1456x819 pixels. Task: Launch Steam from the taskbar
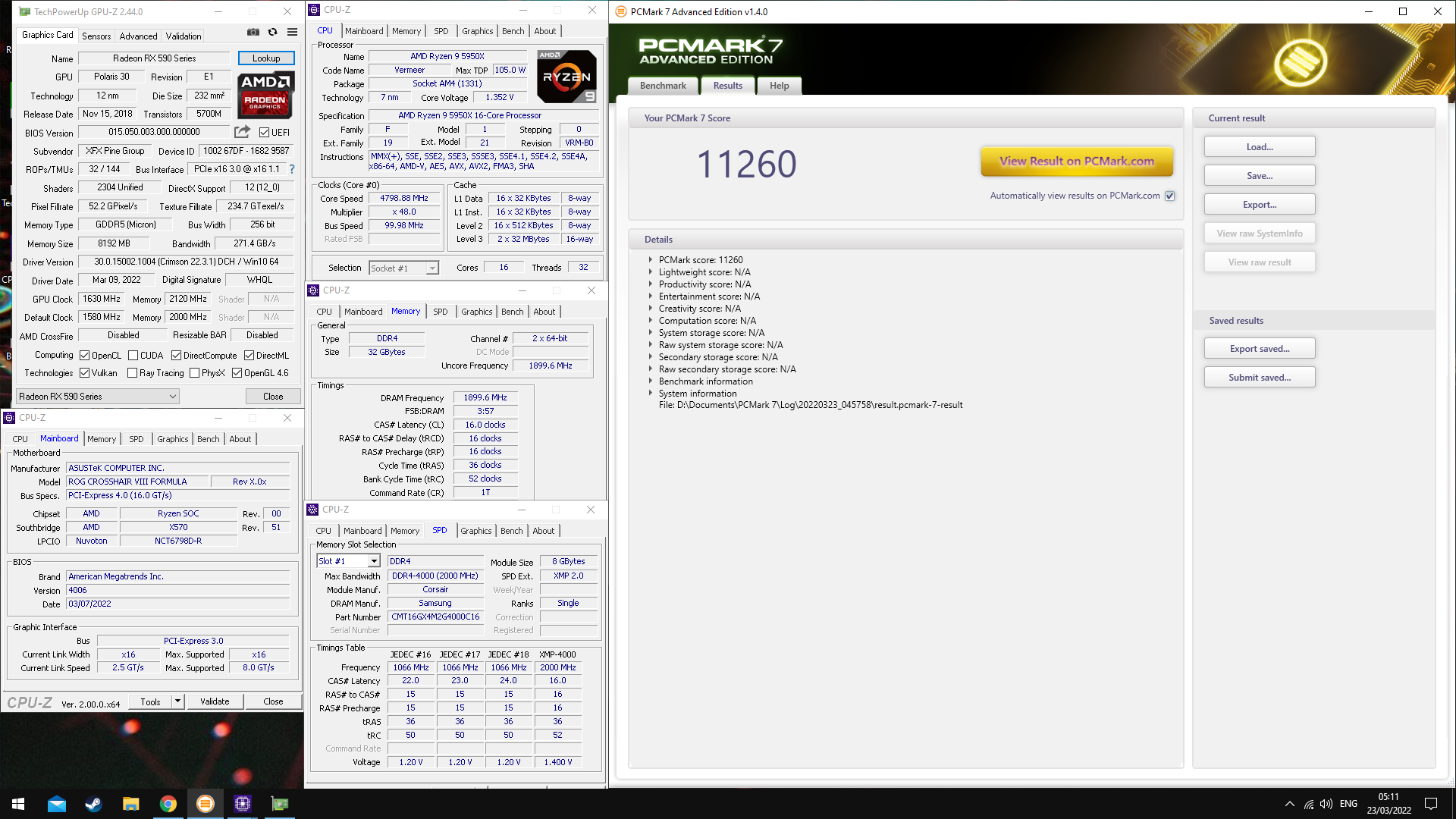(94, 804)
